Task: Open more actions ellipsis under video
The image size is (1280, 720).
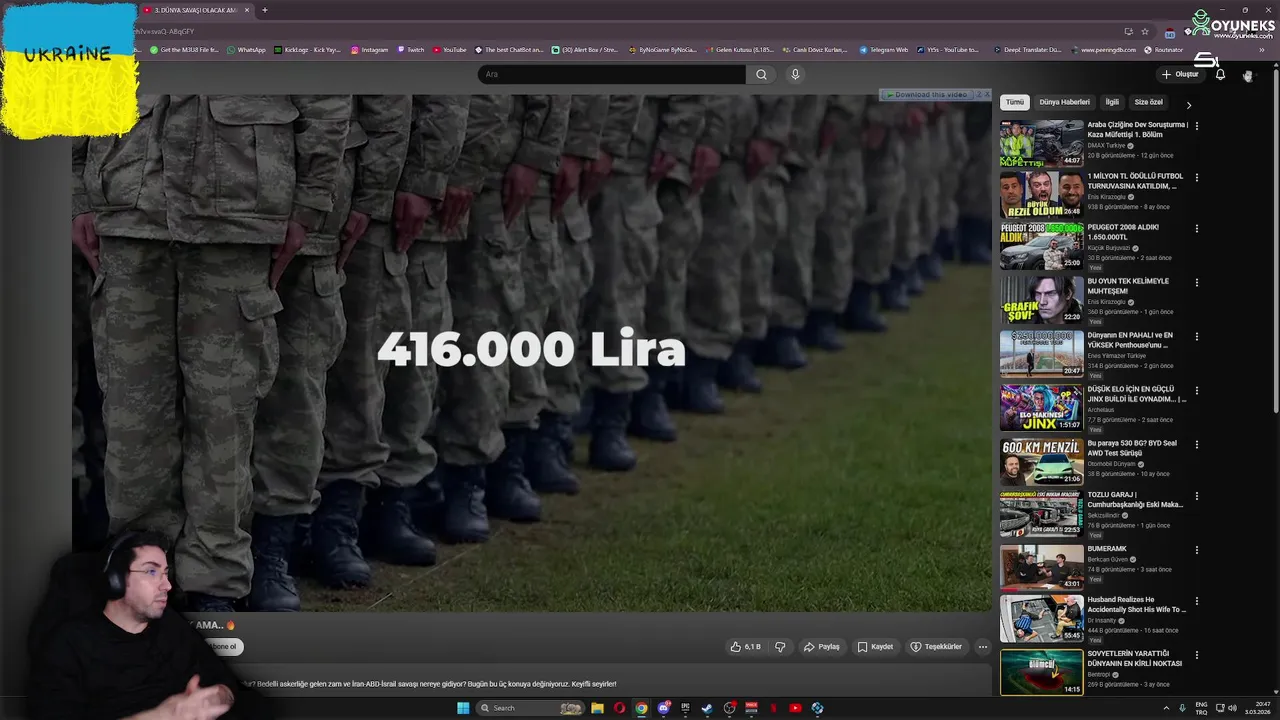Action: [982, 647]
